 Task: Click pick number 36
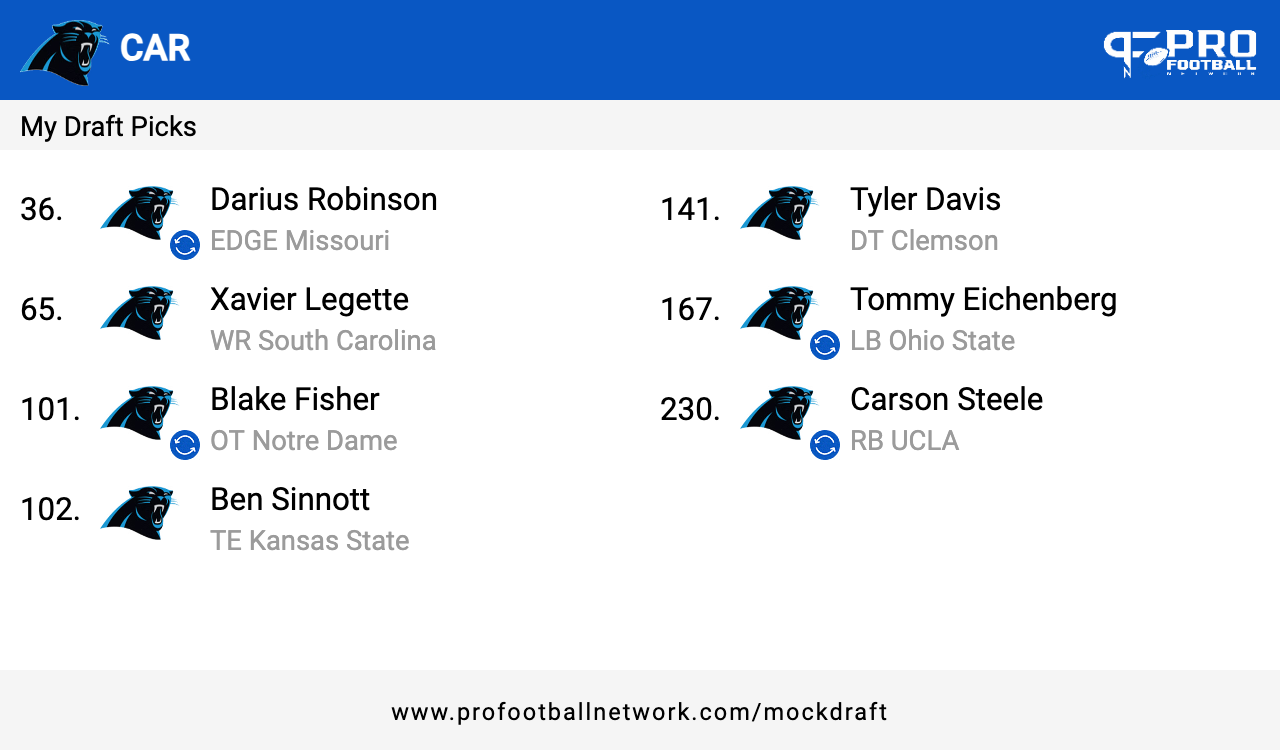pyautogui.click(x=41, y=209)
